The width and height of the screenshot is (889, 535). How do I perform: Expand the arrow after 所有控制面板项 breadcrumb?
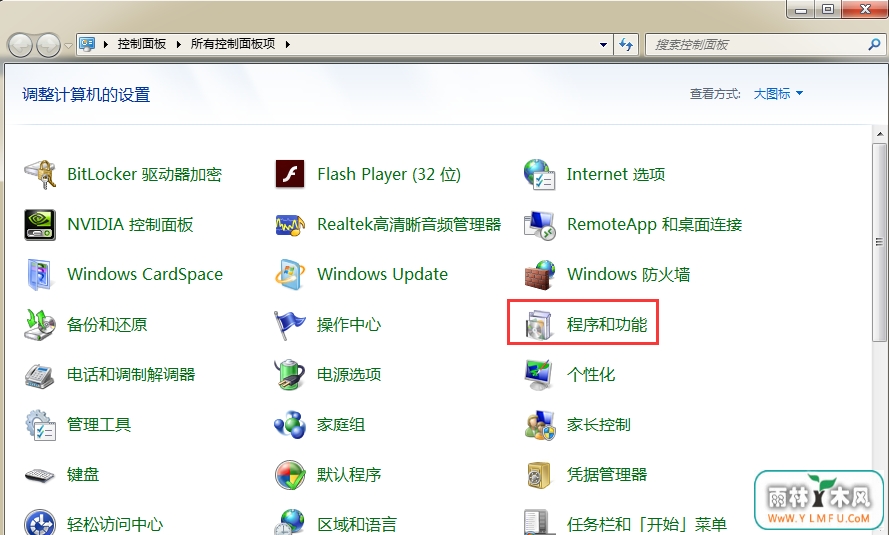(287, 44)
